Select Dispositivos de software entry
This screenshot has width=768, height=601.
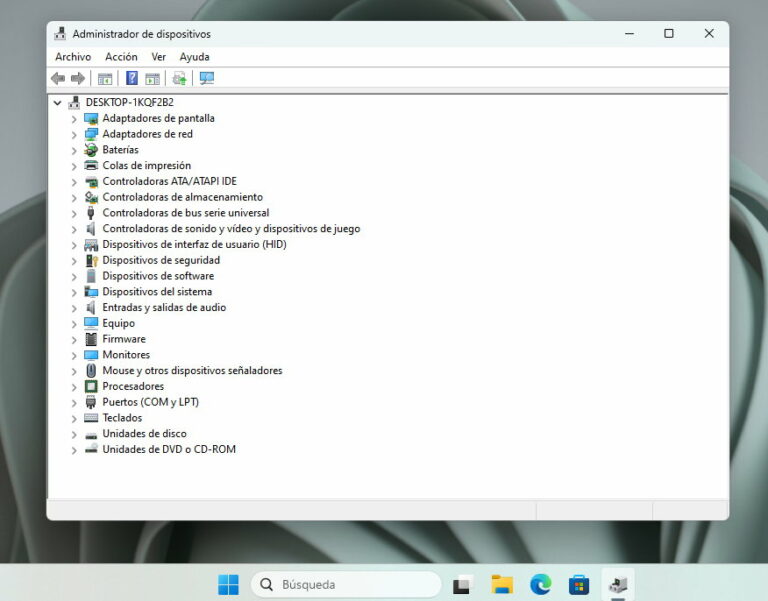[x=158, y=276]
